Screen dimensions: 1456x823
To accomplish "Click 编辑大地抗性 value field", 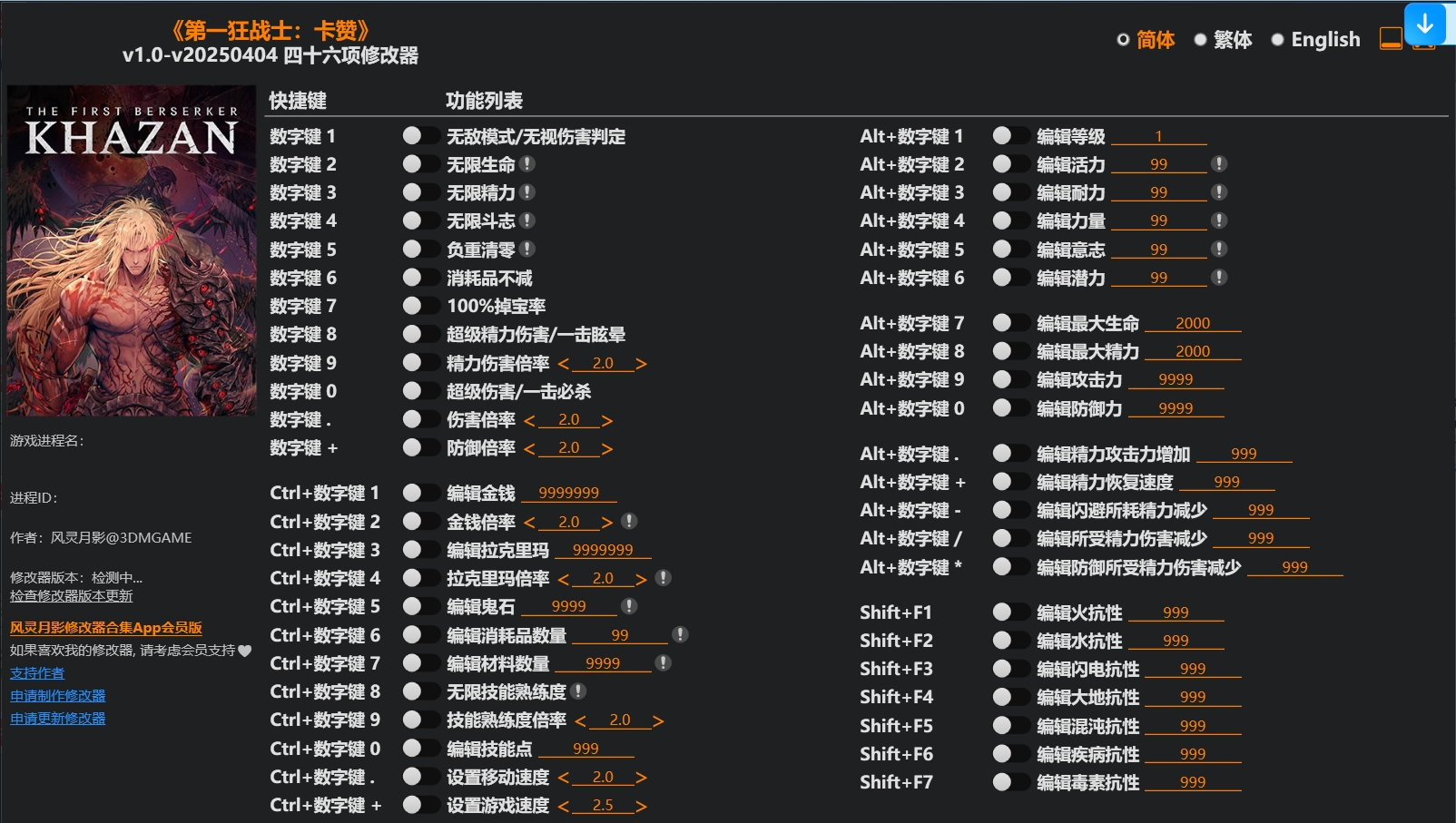I will pos(1193,697).
